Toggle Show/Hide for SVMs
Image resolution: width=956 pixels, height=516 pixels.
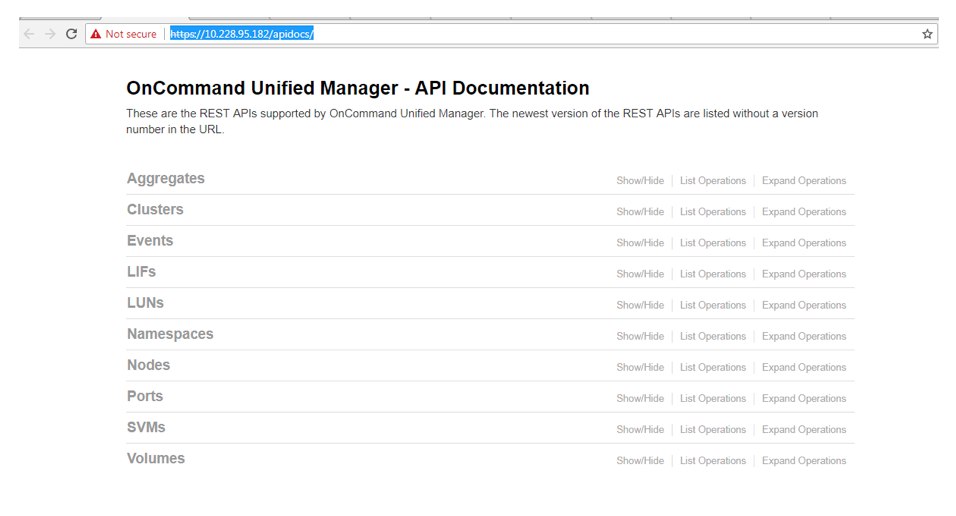coord(640,429)
